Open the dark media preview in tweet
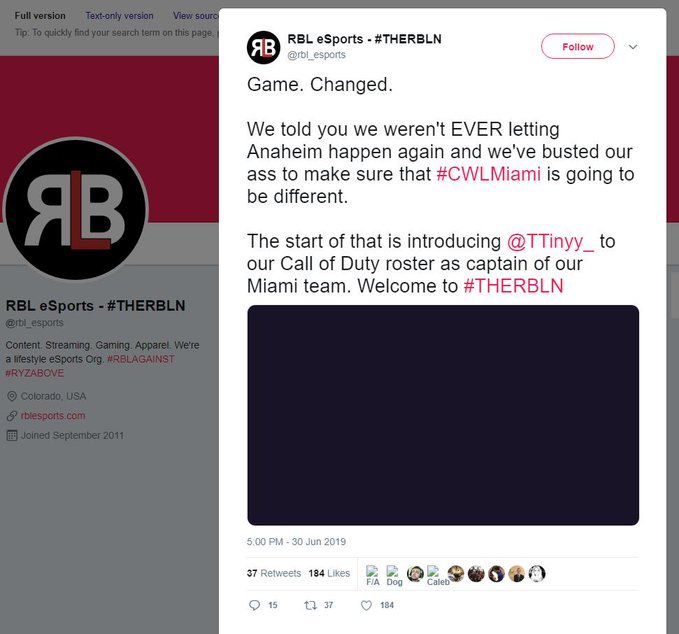Image resolution: width=679 pixels, height=634 pixels. [443, 415]
